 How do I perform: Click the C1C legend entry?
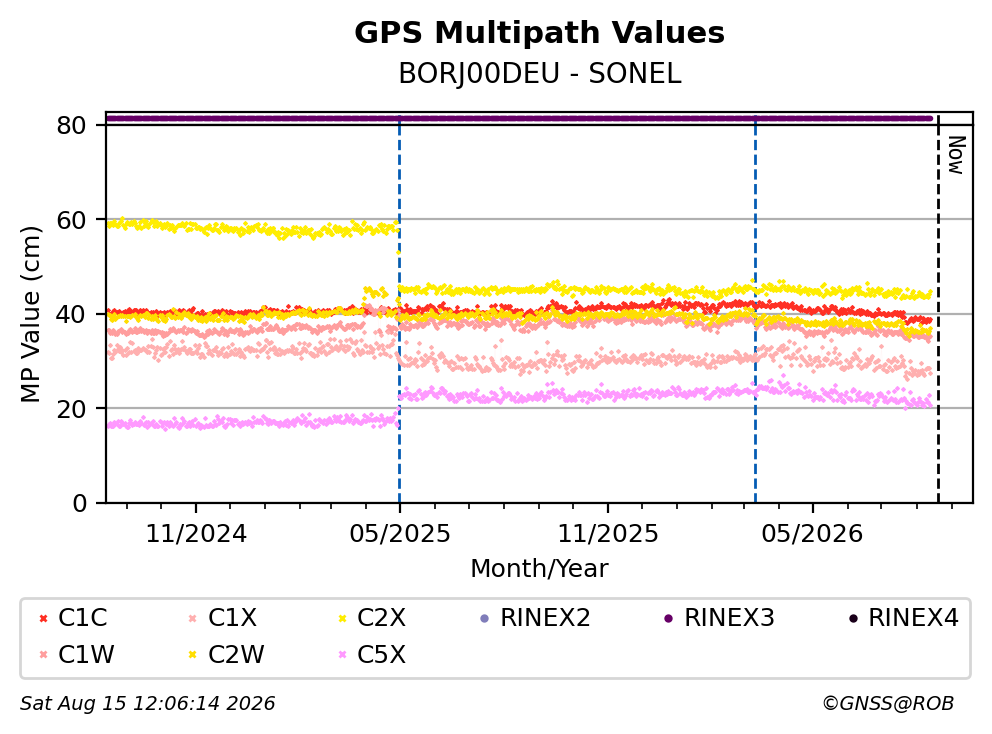(73, 618)
